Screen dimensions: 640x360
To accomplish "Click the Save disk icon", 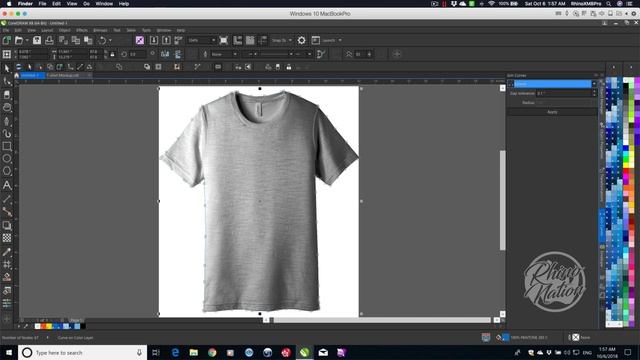I will coord(37,40).
